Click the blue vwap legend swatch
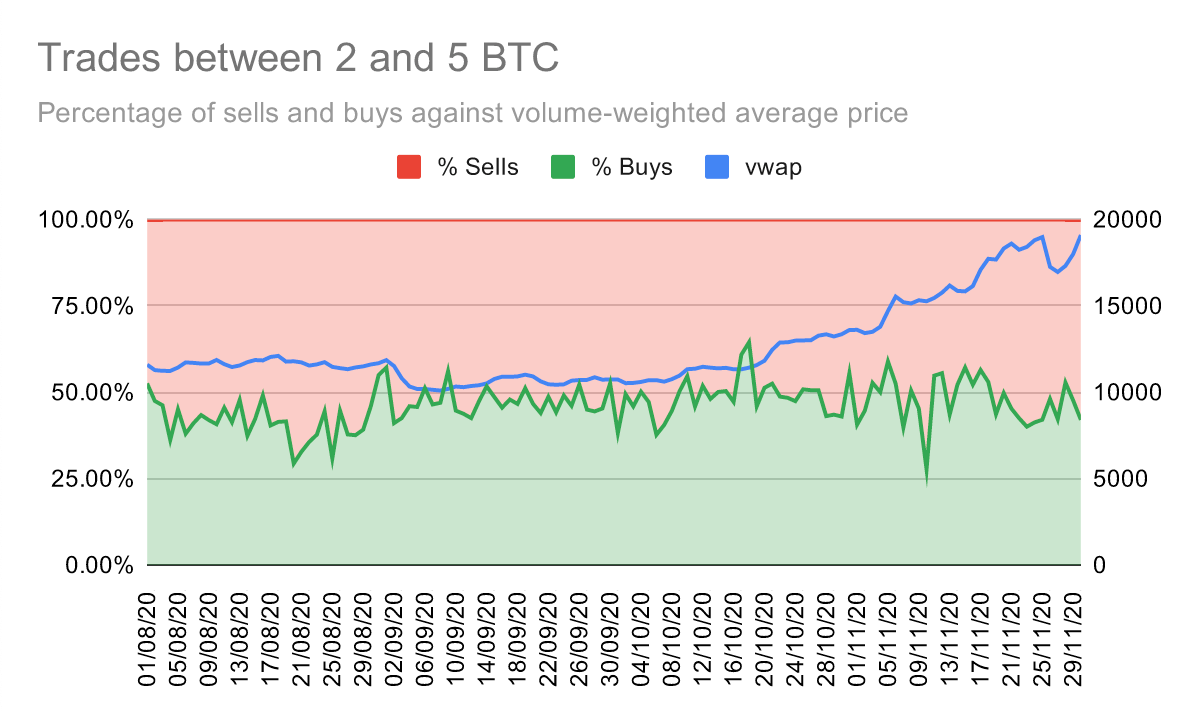 click(717, 167)
